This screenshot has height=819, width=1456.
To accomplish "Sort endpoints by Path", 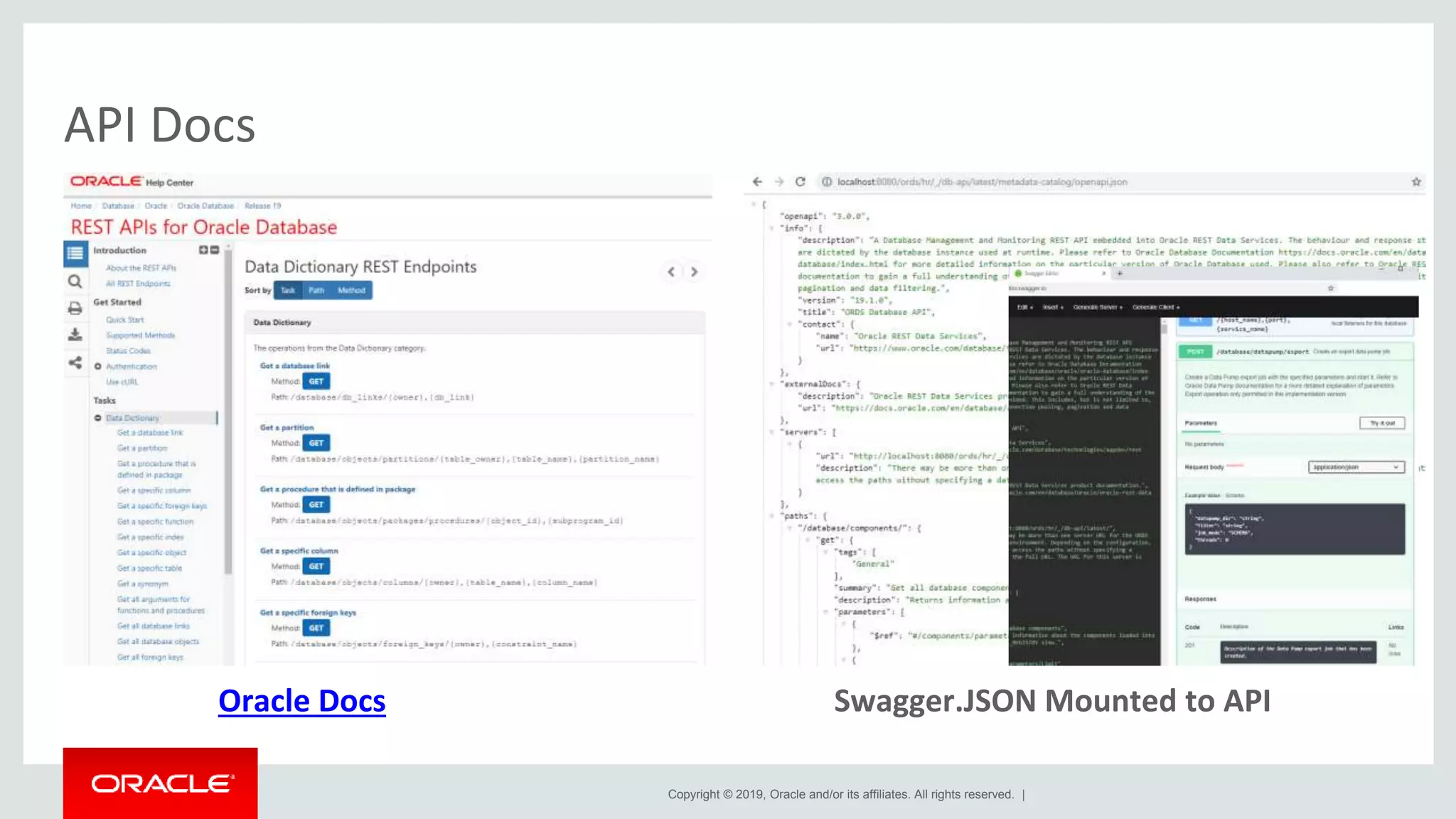I will [x=316, y=290].
